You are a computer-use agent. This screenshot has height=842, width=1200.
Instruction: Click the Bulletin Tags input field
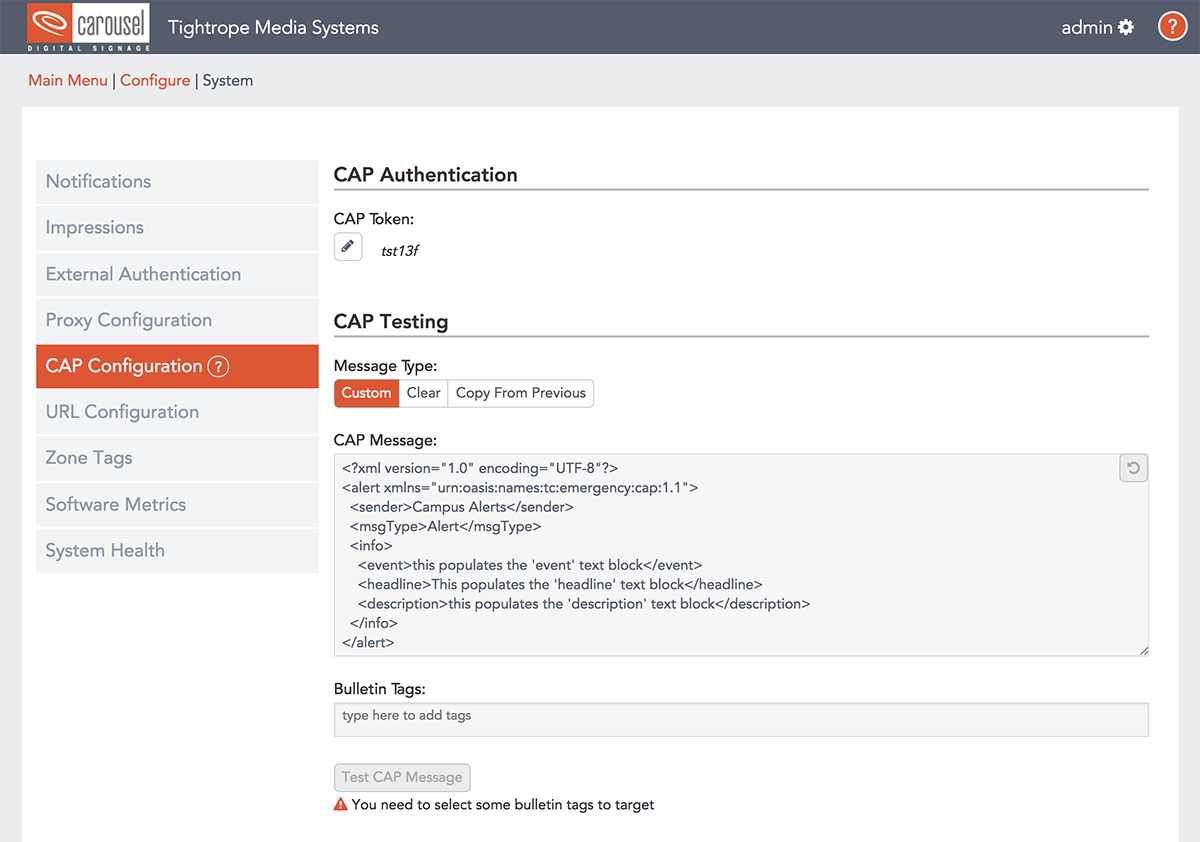coord(740,719)
